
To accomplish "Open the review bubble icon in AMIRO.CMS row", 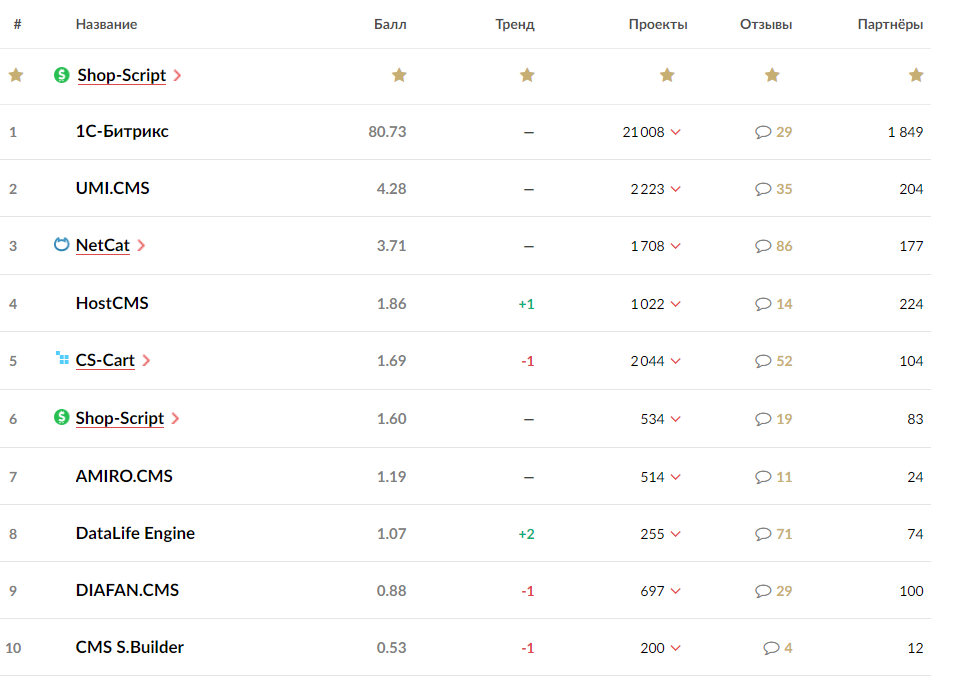I will pos(763,477).
